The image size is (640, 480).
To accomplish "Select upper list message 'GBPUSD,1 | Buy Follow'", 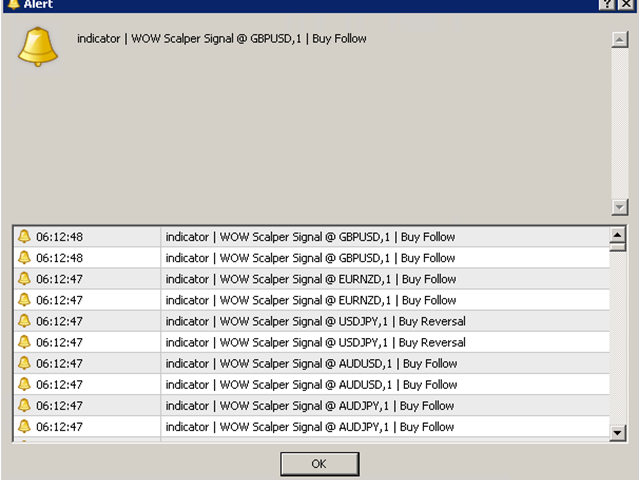I will point(397,237).
